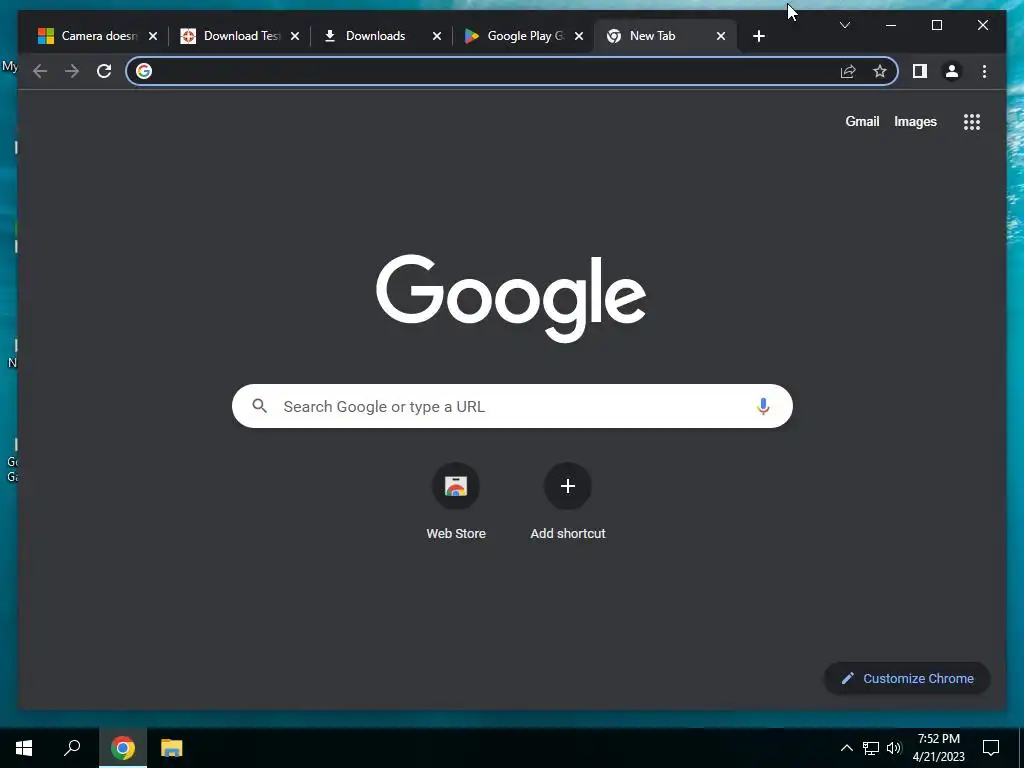Viewport: 1024px width, 768px height.
Task: Open the volume tray icon
Action: (x=894, y=748)
